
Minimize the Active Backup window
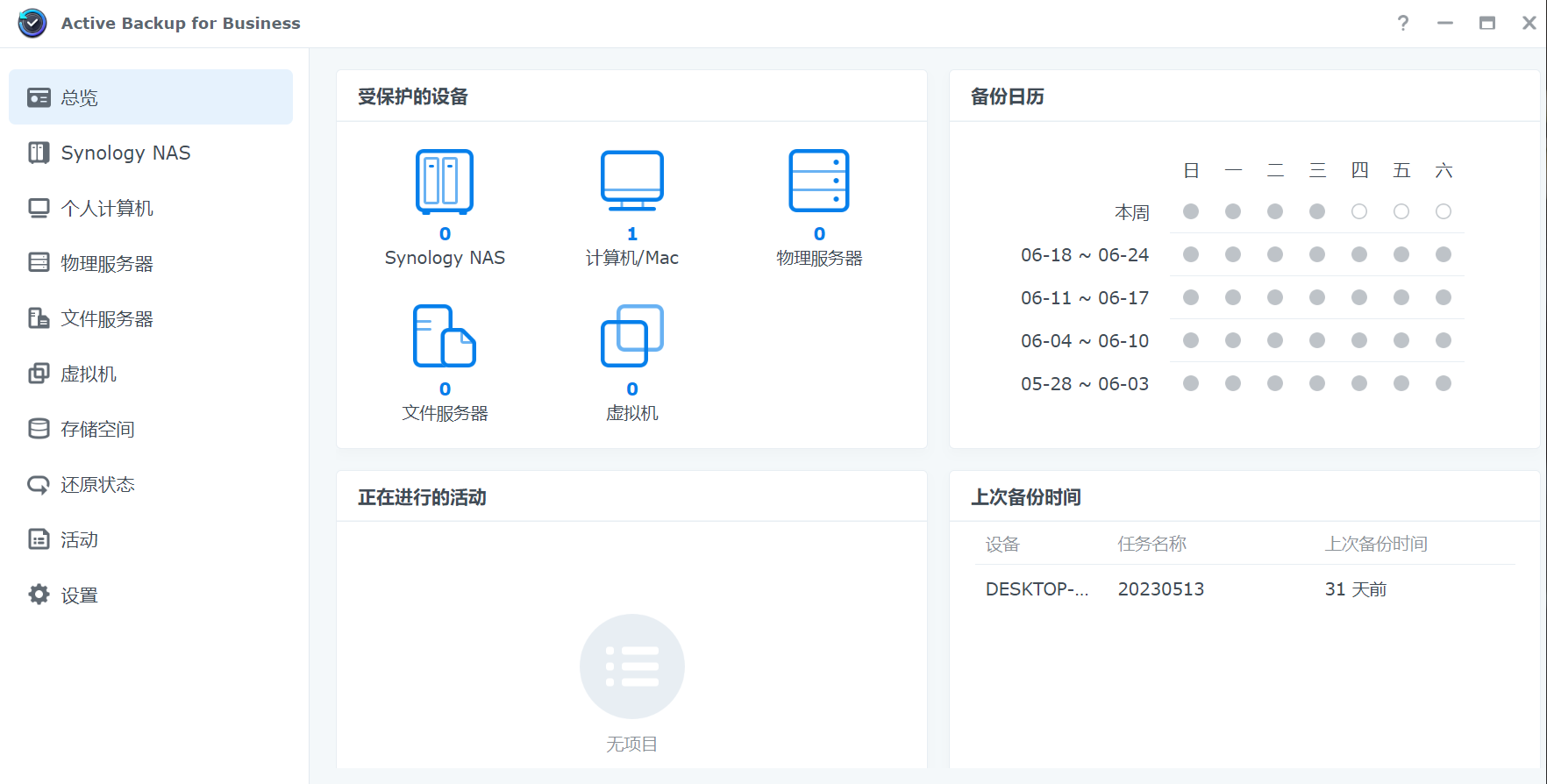tap(1445, 23)
